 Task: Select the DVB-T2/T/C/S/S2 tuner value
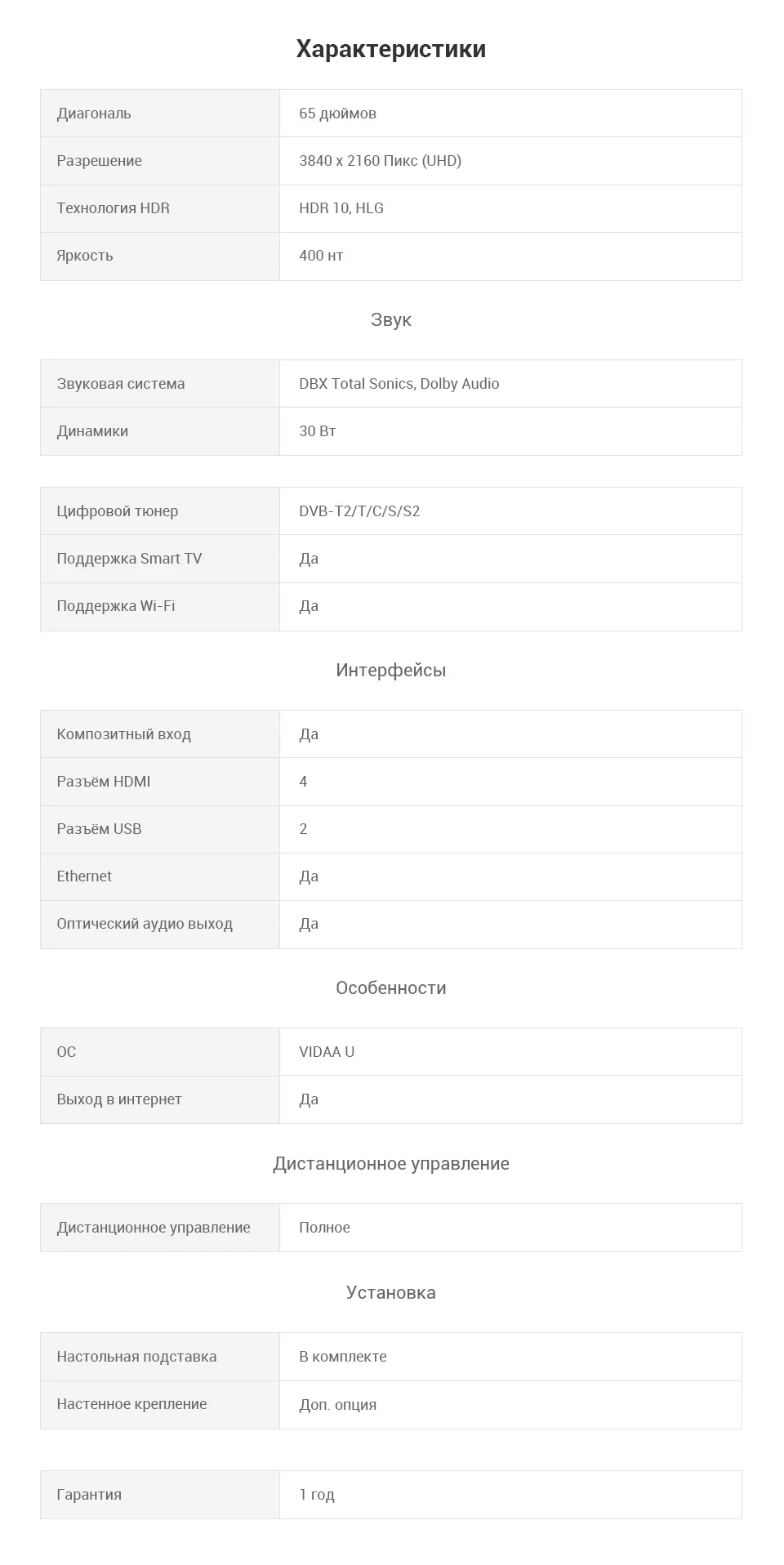coord(359,511)
